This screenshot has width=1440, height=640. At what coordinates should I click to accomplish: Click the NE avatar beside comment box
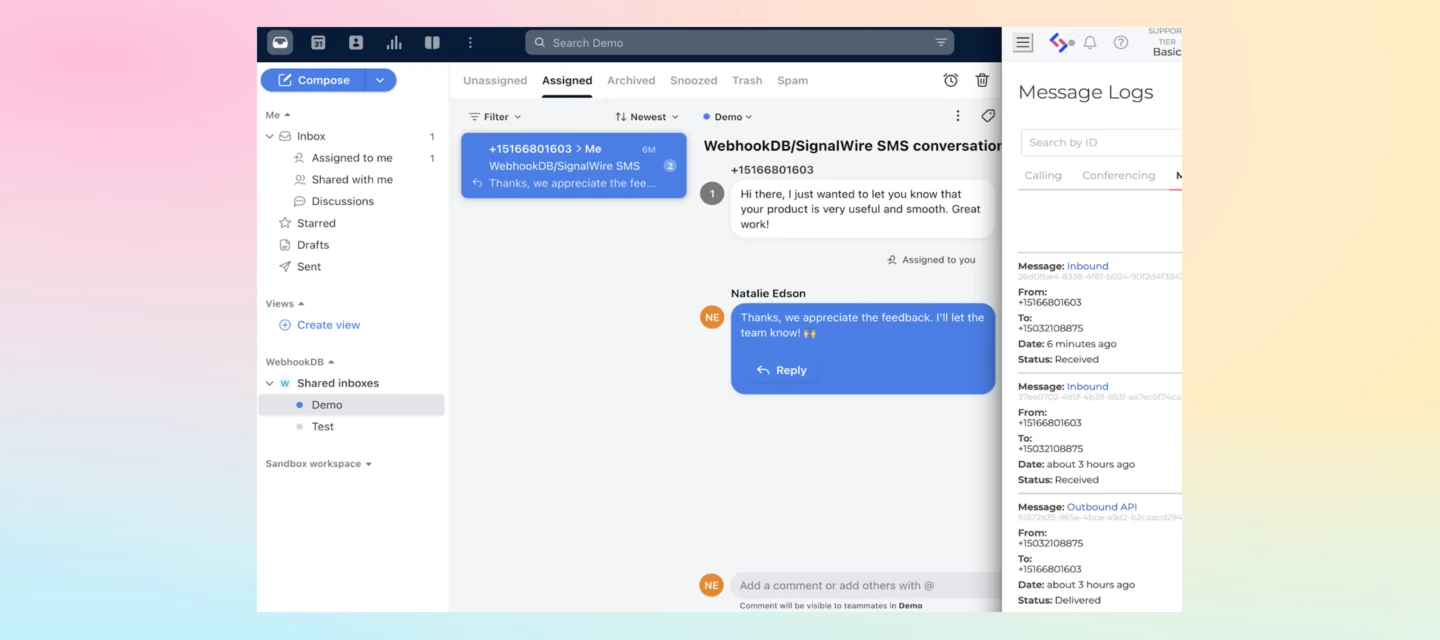[x=712, y=585]
